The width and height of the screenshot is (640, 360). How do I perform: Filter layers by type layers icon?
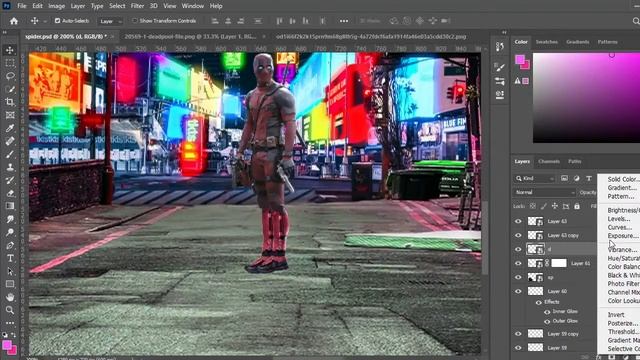[x=589, y=178]
